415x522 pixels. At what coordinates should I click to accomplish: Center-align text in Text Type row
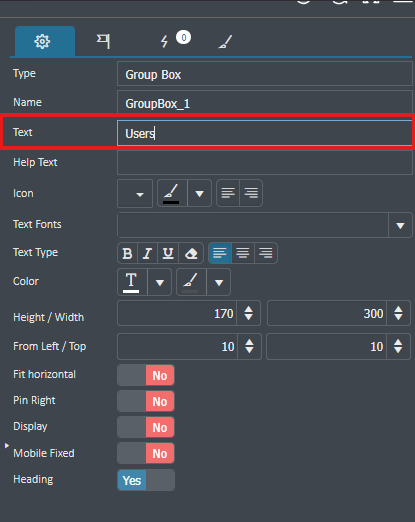coord(243,253)
